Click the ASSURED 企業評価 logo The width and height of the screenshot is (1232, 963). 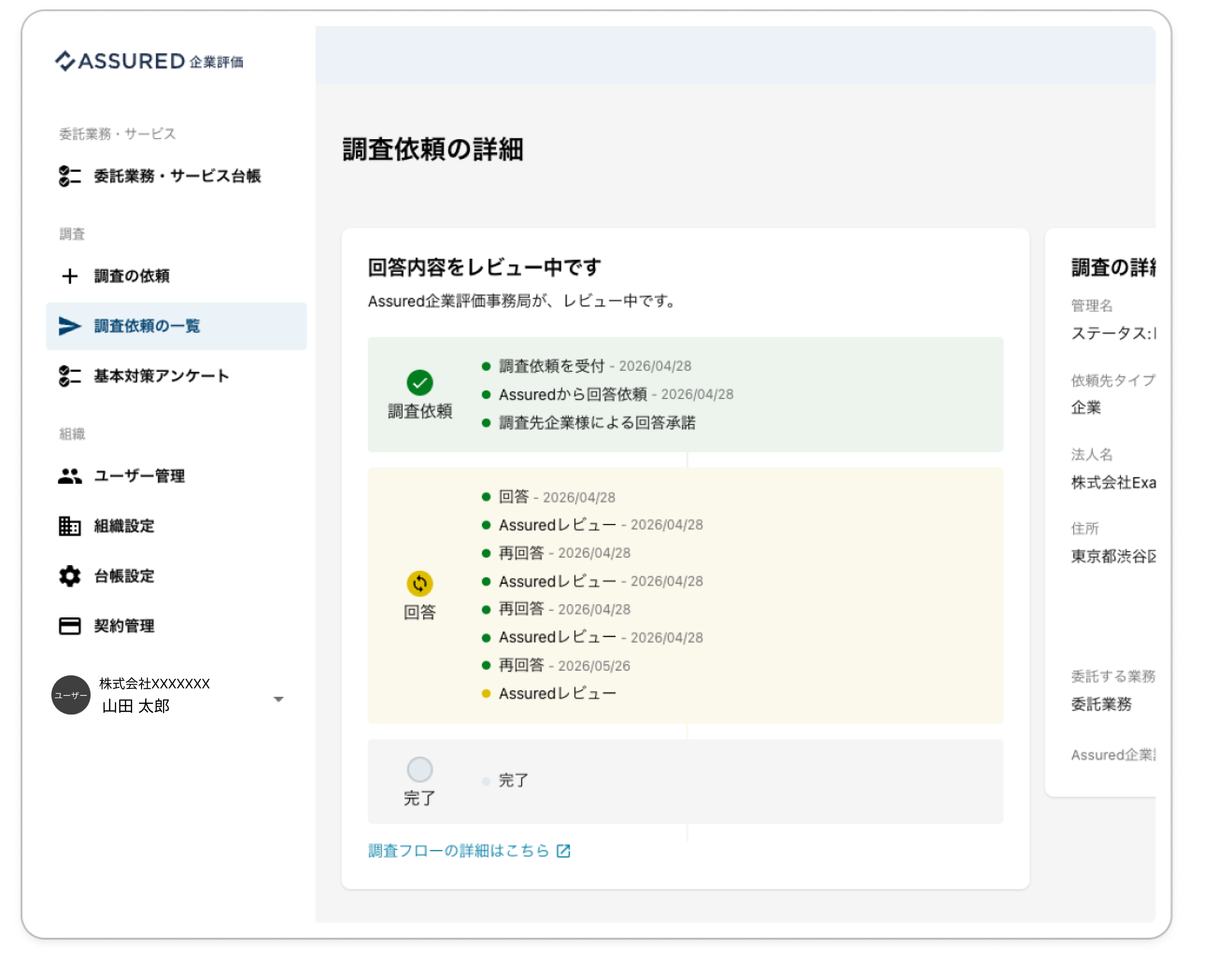[149, 61]
